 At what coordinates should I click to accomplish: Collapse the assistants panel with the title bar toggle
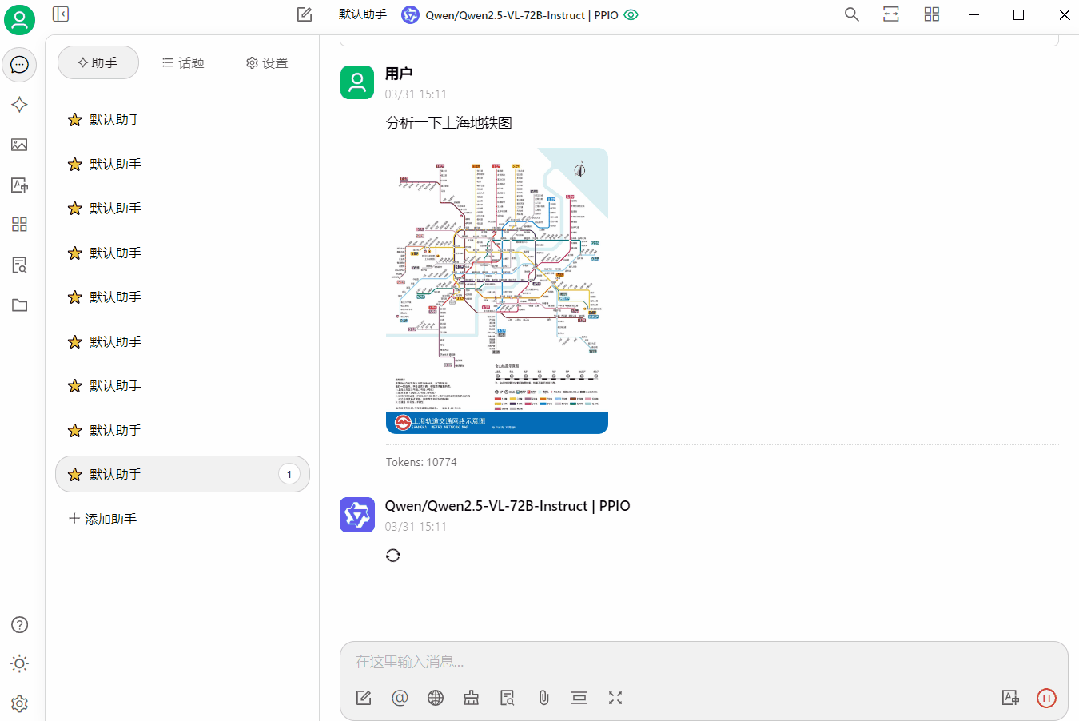[61, 14]
